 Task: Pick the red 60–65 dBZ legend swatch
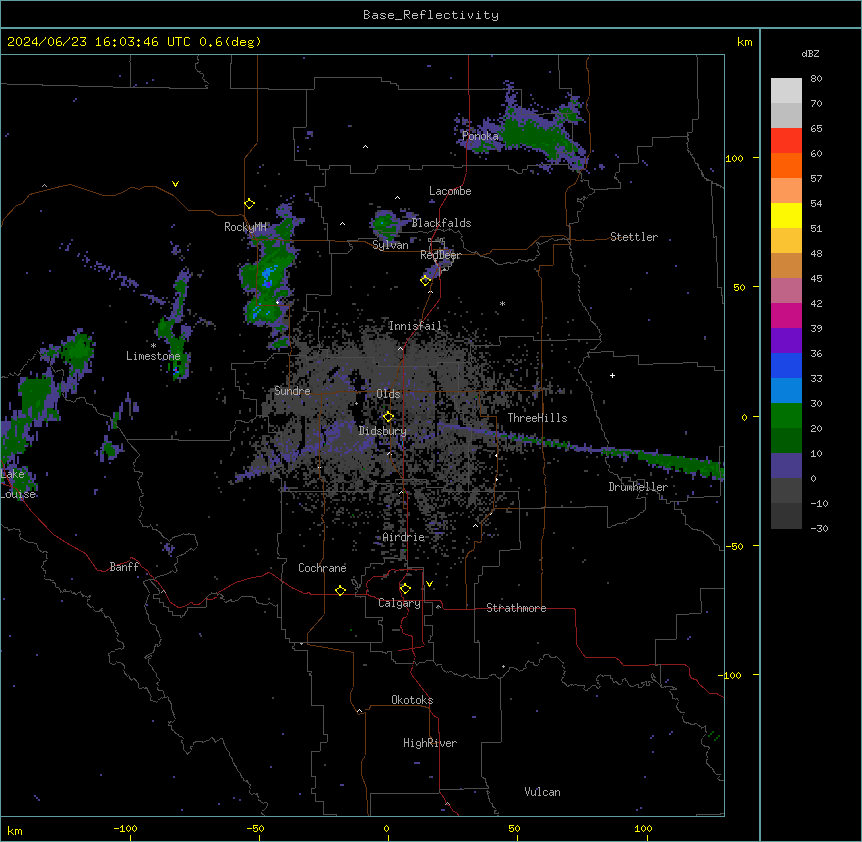point(786,141)
